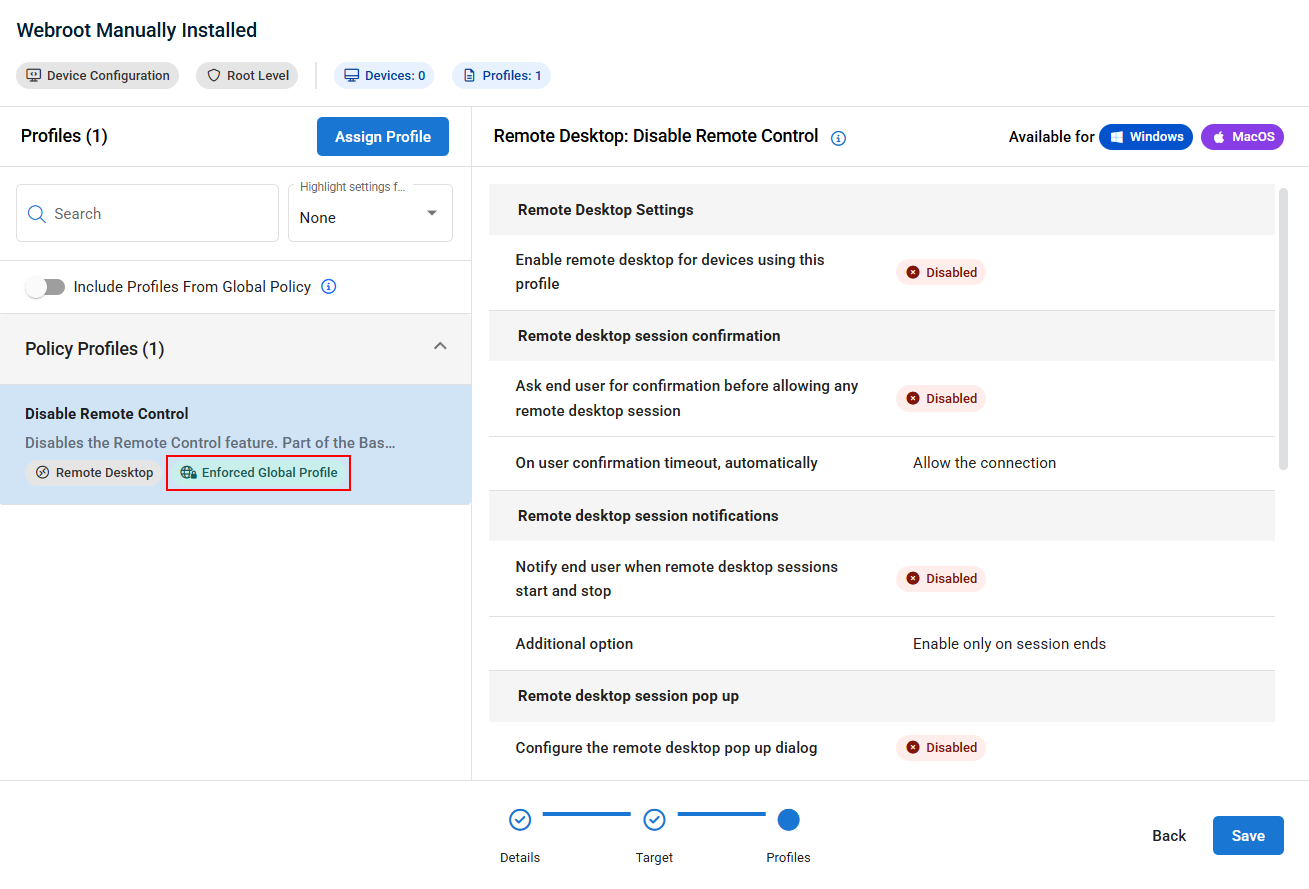Click the settings panel vertical scrollbar
This screenshot has width=1309, height=889.
(x=1283, y=328)
